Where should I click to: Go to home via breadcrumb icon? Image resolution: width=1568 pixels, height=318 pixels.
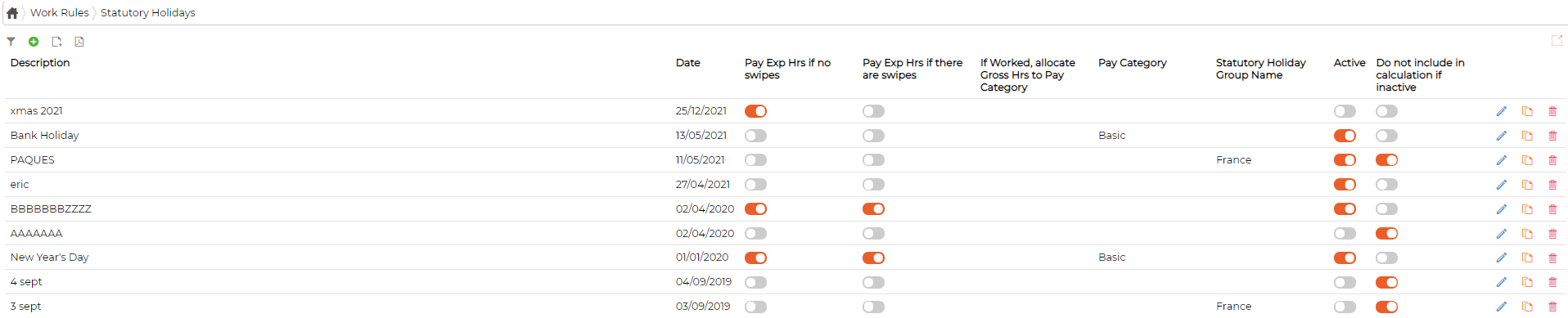[12, 13]
